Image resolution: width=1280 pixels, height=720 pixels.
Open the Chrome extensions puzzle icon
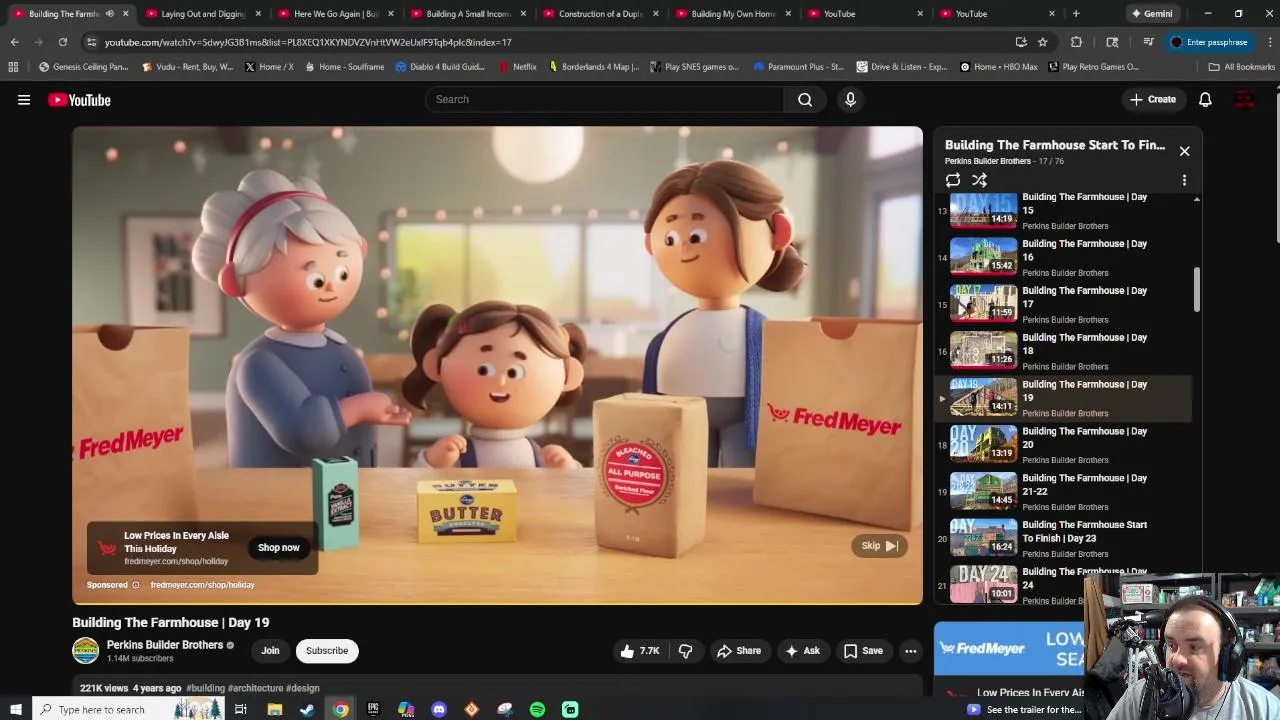coord(1076,42)
